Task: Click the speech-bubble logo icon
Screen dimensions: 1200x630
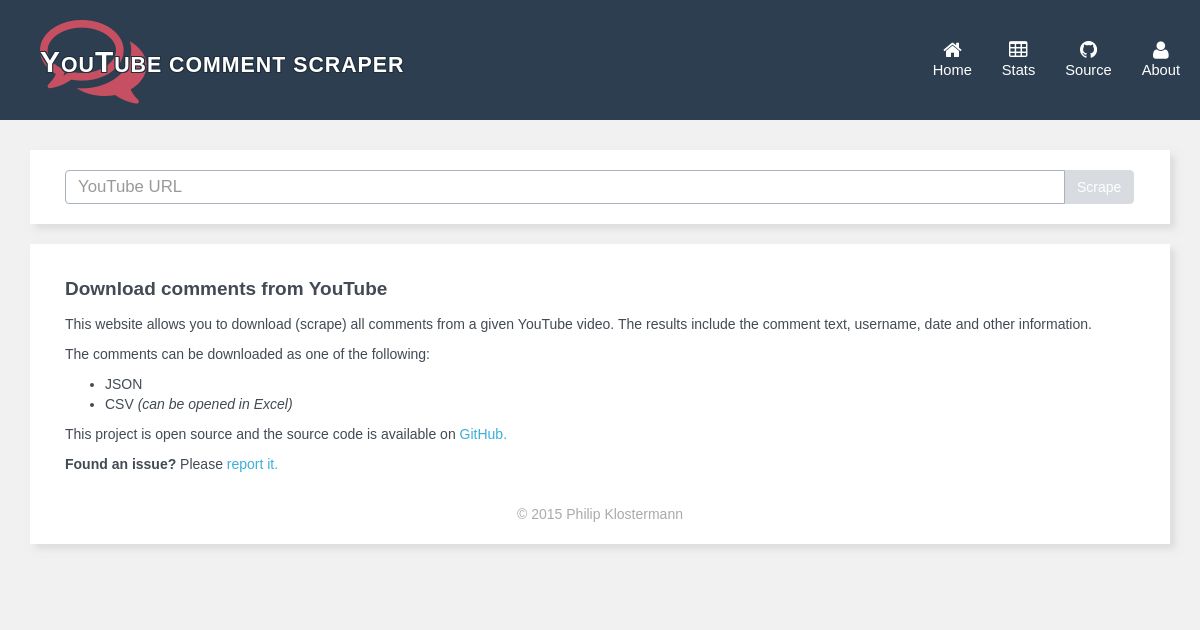Action: (93, 61)
